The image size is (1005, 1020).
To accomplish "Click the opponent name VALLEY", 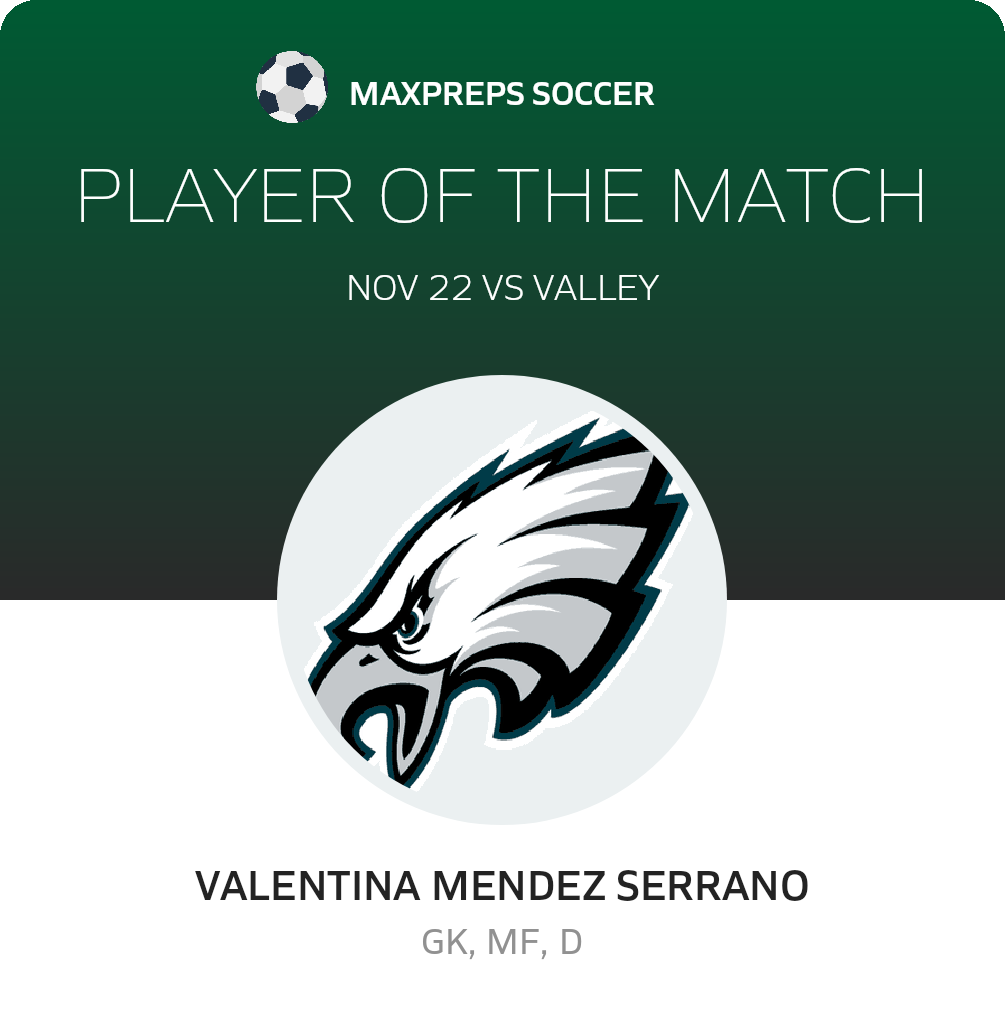I will [596, 288].
